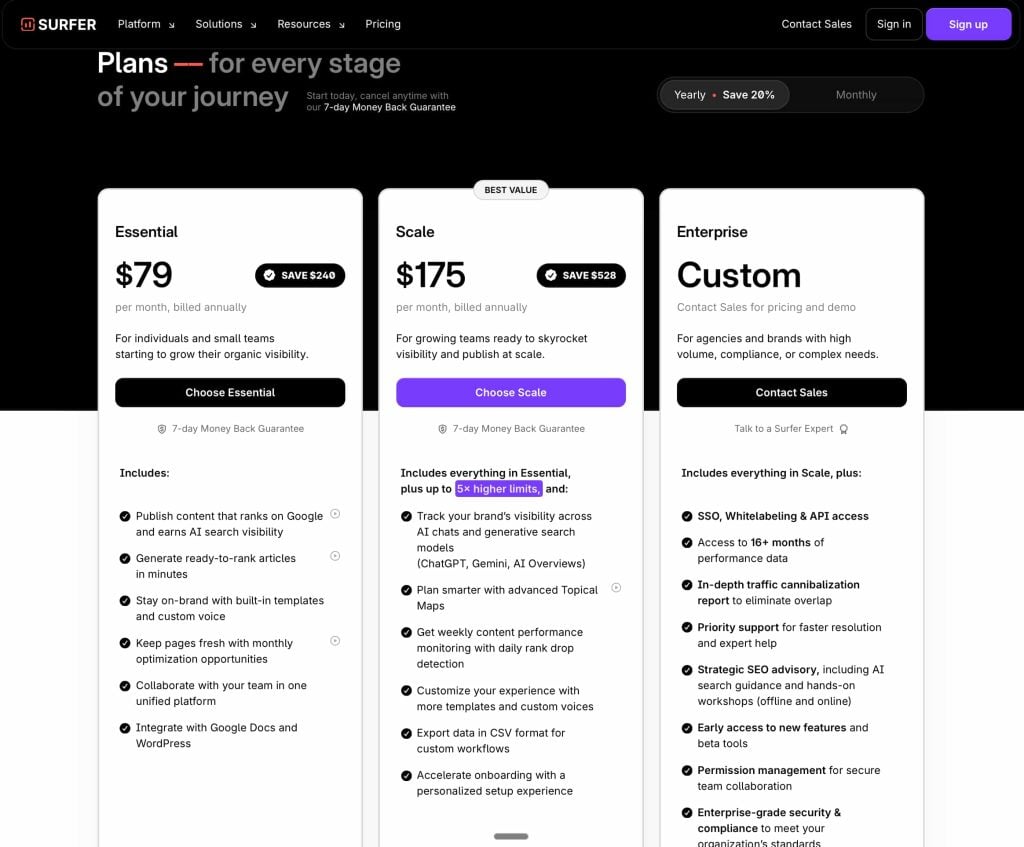The width and height of the screenshot is (1024, 847).
Task: Open Contact Sales in the top navigation
Action: [816, 24]
